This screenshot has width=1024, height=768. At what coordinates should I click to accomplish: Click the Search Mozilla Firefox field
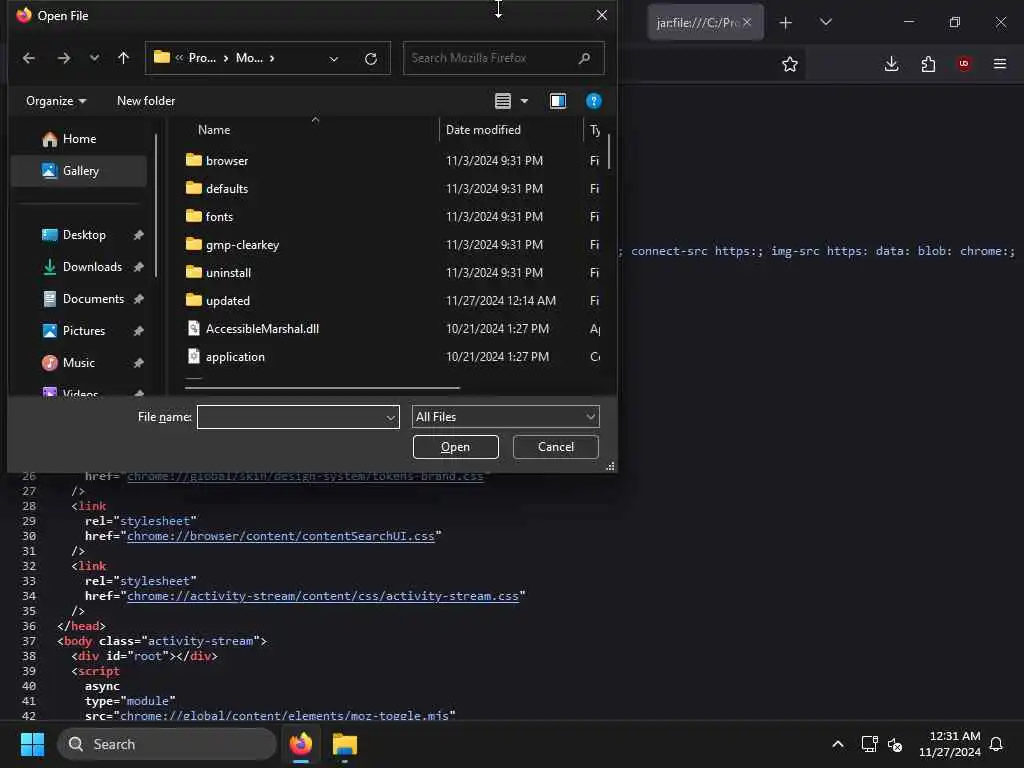504,58
